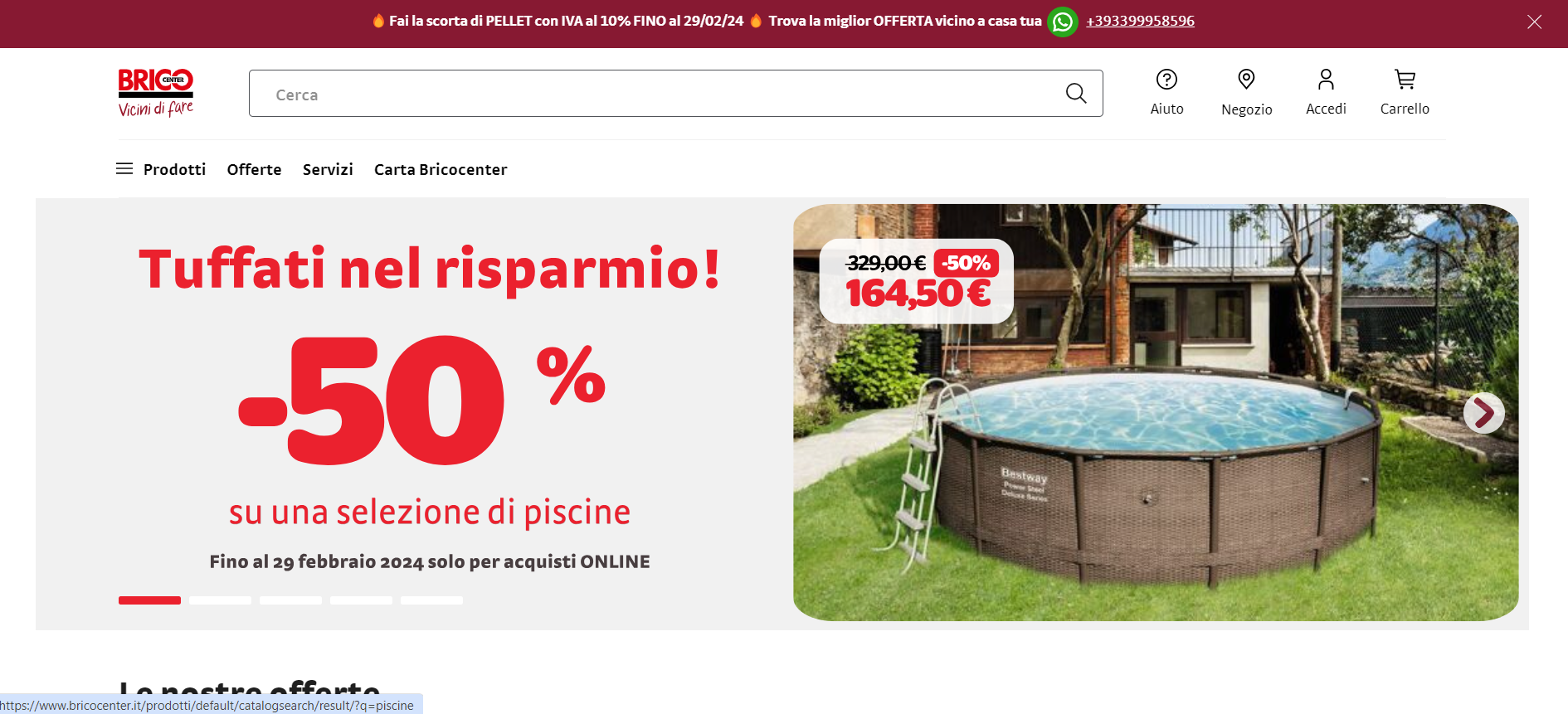Advance carousel with right arrow
This screenshot has width=1568, height=714.
point(1483,412)
